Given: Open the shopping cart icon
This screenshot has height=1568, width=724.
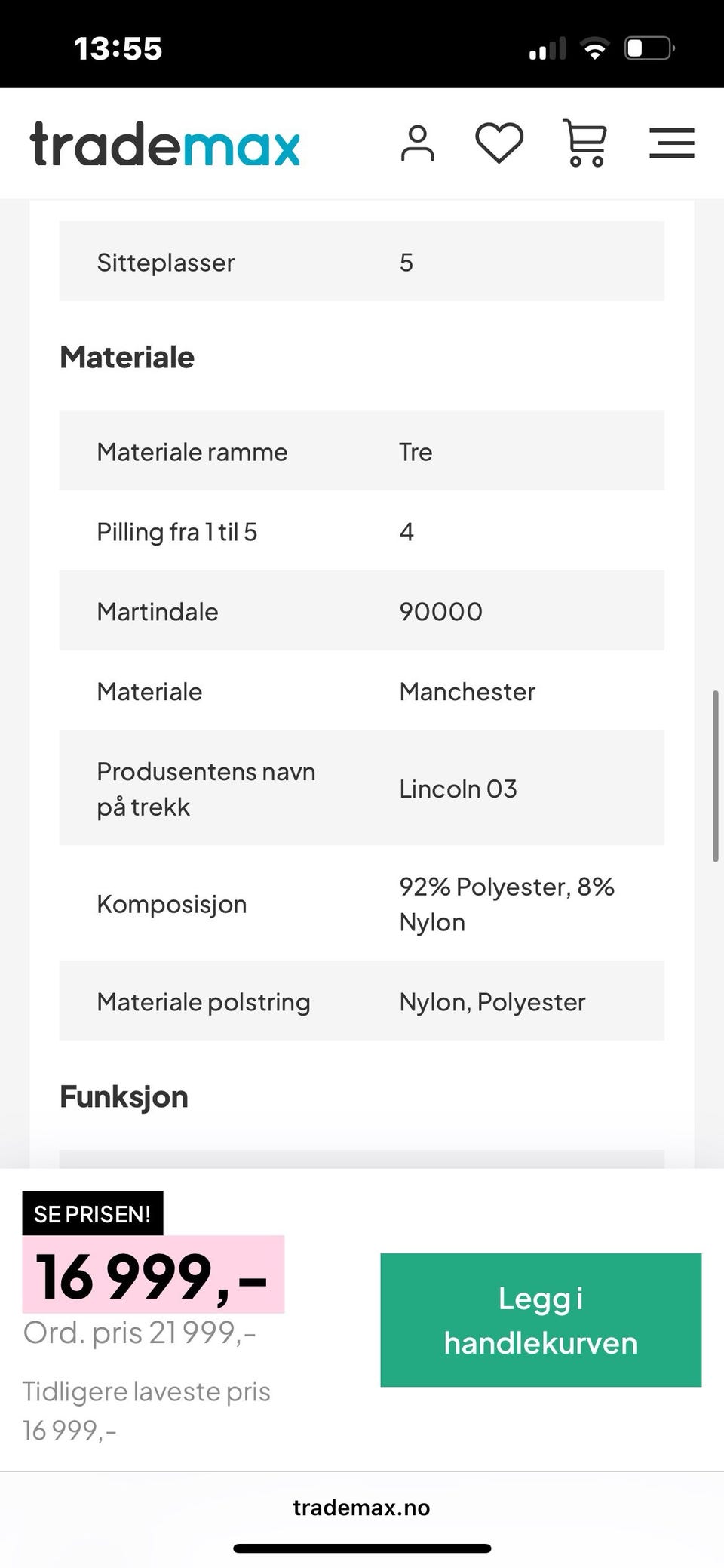Looking at the screenshot, I should [584, 143].
